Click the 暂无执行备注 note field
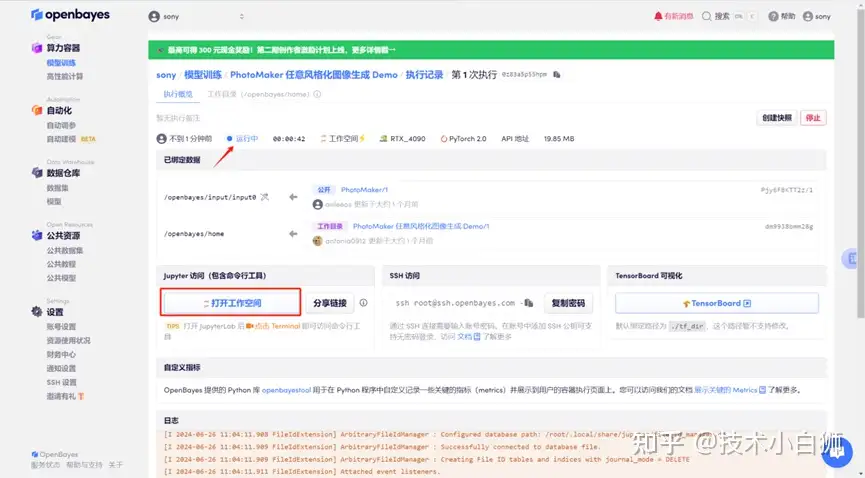The height and width of the screenshot is (478, 865). pos(178,118)
